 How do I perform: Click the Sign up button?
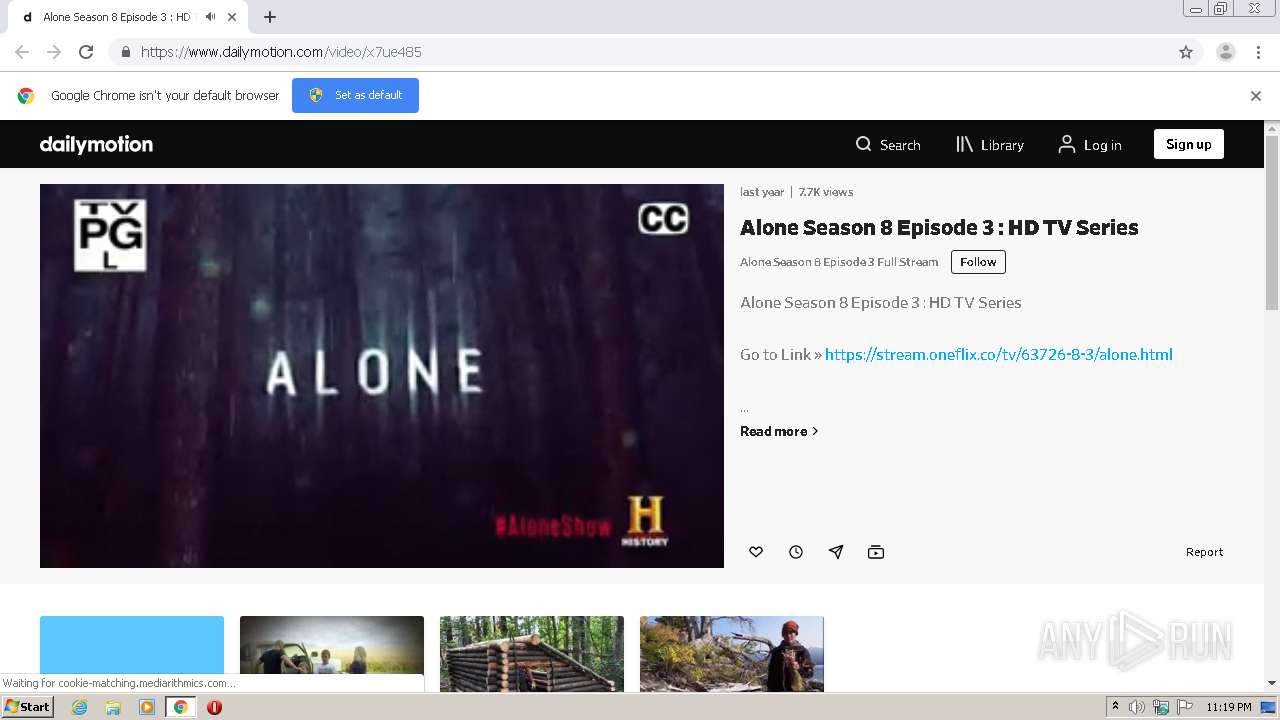point(1188,144)
